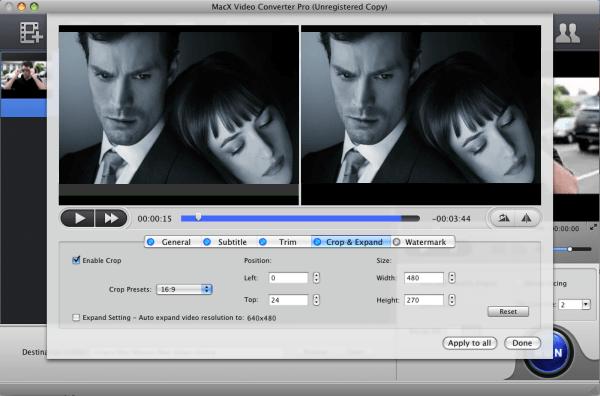Open the Subtitle tab
The width and height of the screenshot is (600, 396).
click(229, 242)
